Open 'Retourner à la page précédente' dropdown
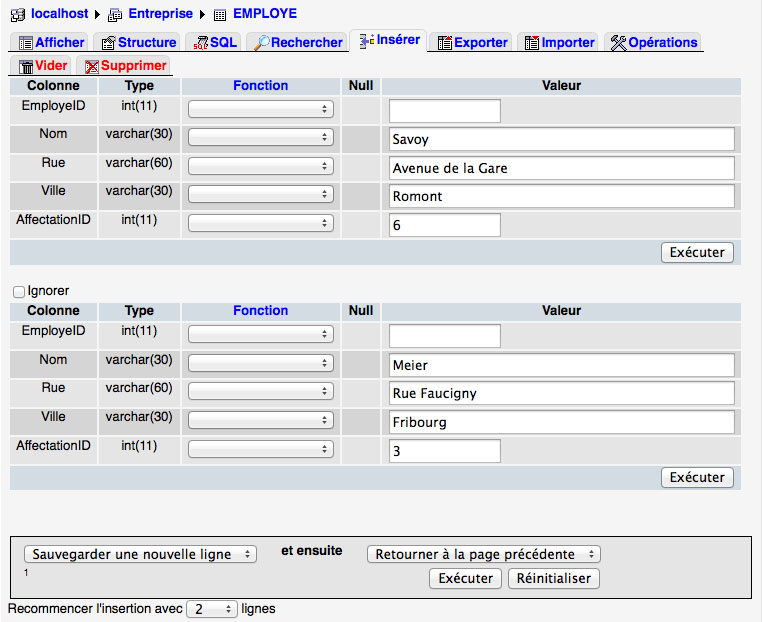 point(484,554)
